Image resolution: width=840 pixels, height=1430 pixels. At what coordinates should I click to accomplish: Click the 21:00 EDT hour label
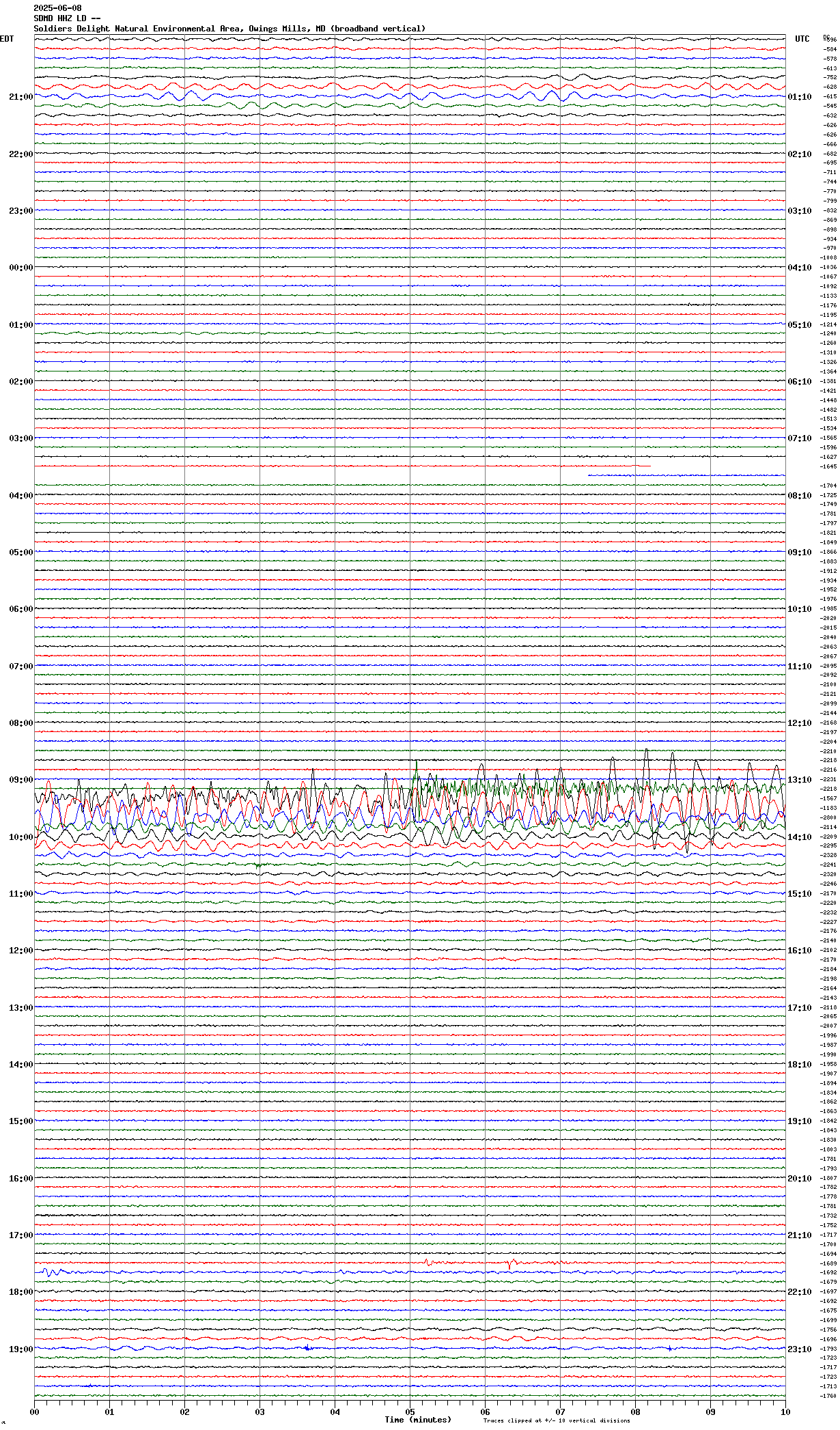click(21, 97)
